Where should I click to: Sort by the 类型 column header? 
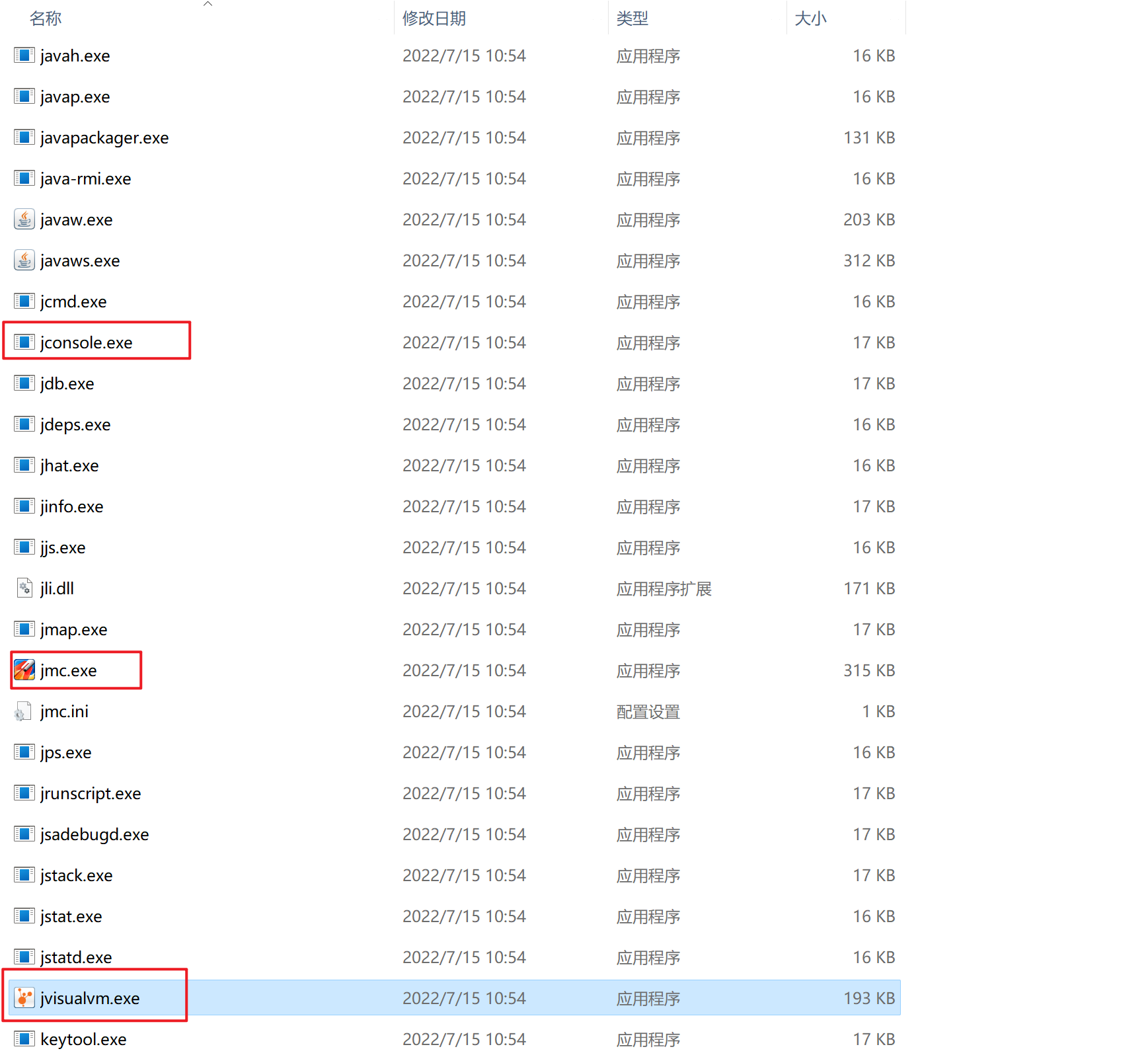tap(632, 19)
